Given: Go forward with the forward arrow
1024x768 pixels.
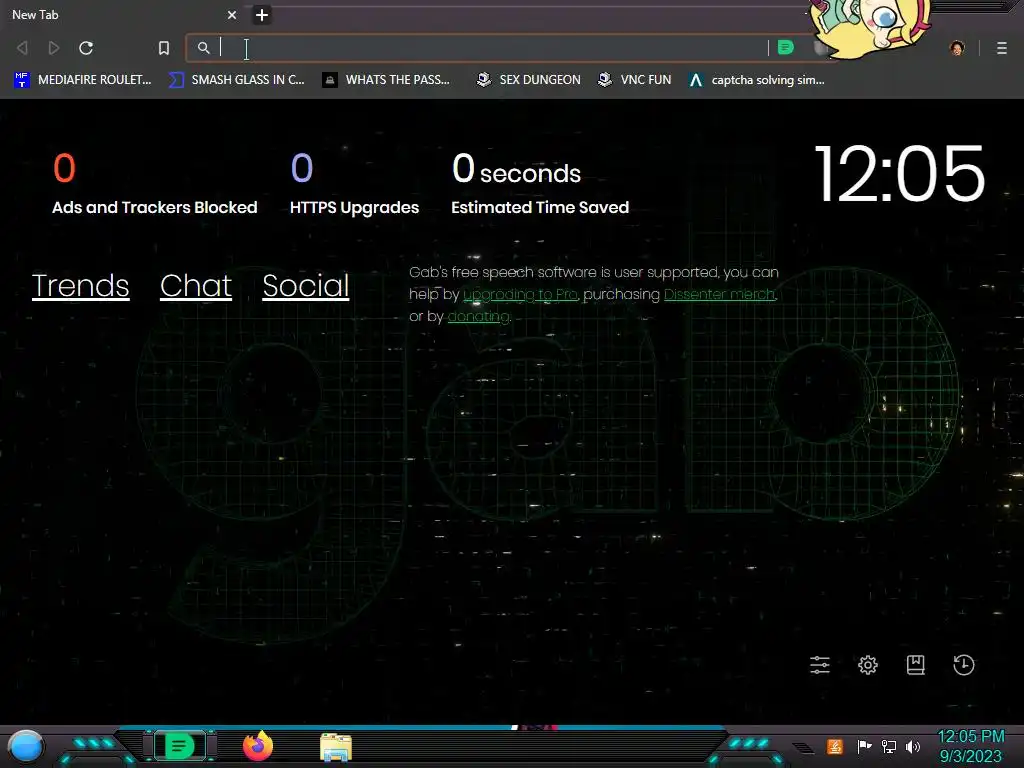Looking at the screenshot, I should tap(54, 48).
